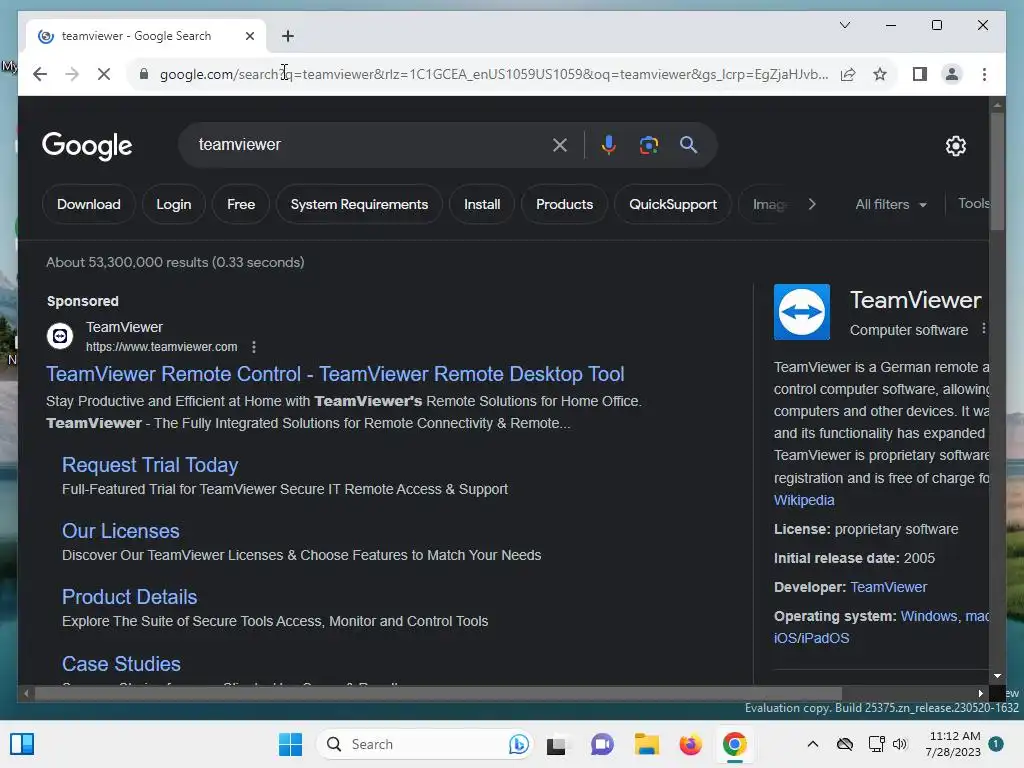Open Chrome profile avatar

(x=952, y=74)
